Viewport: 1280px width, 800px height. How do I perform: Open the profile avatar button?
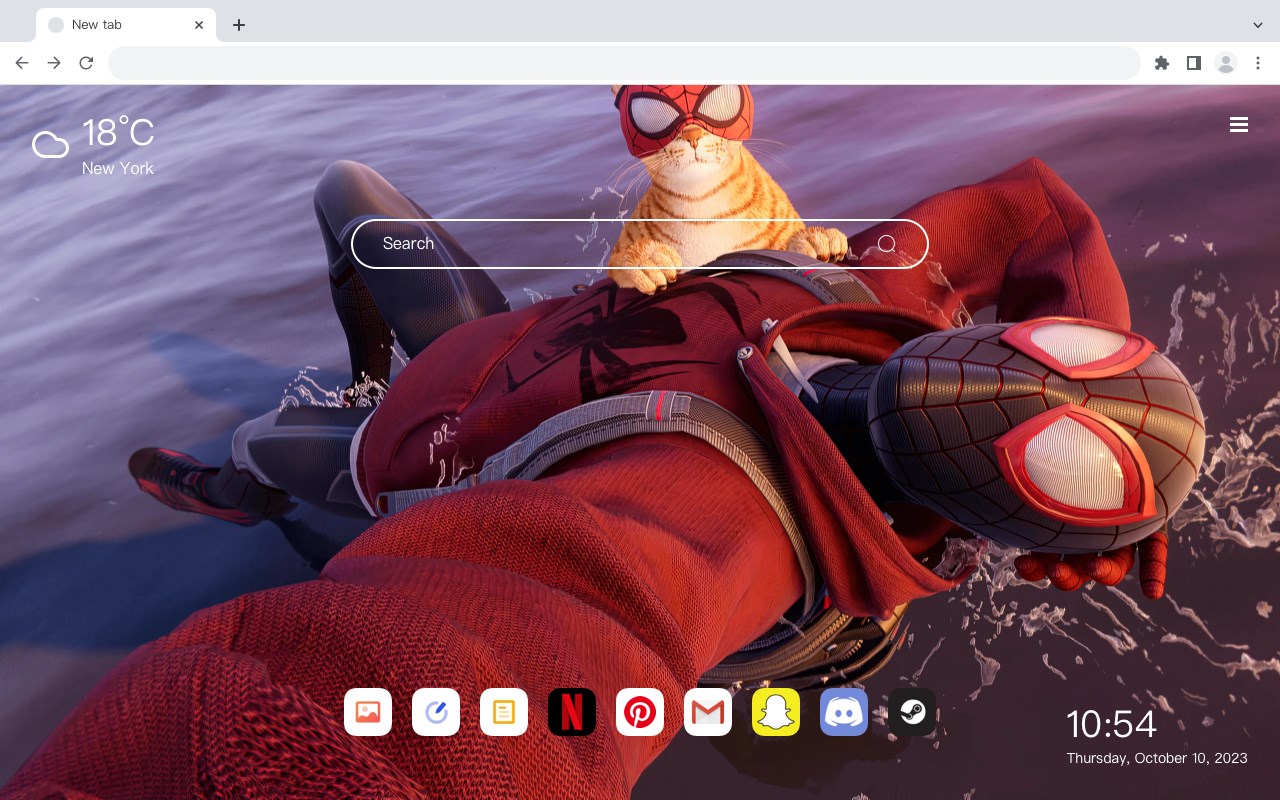coord(1226,63)
